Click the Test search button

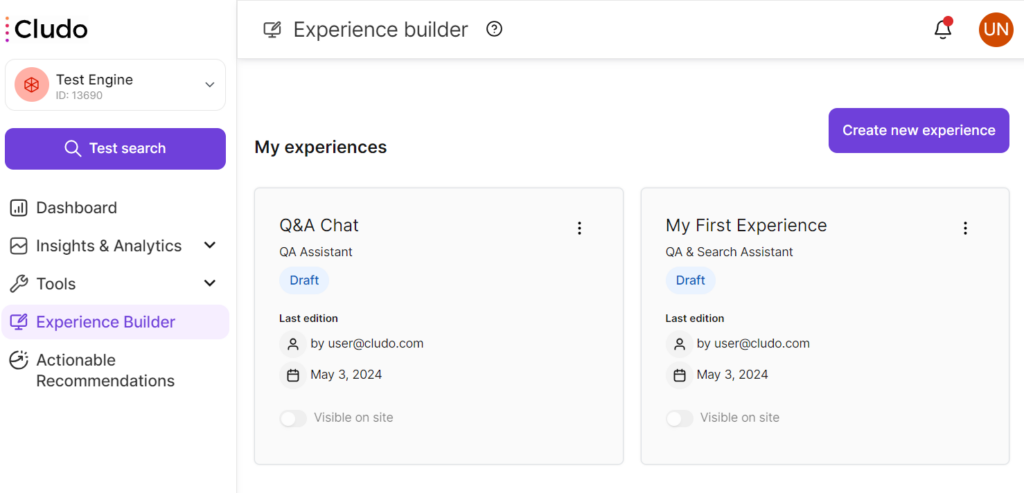click(x=116, y=149)
